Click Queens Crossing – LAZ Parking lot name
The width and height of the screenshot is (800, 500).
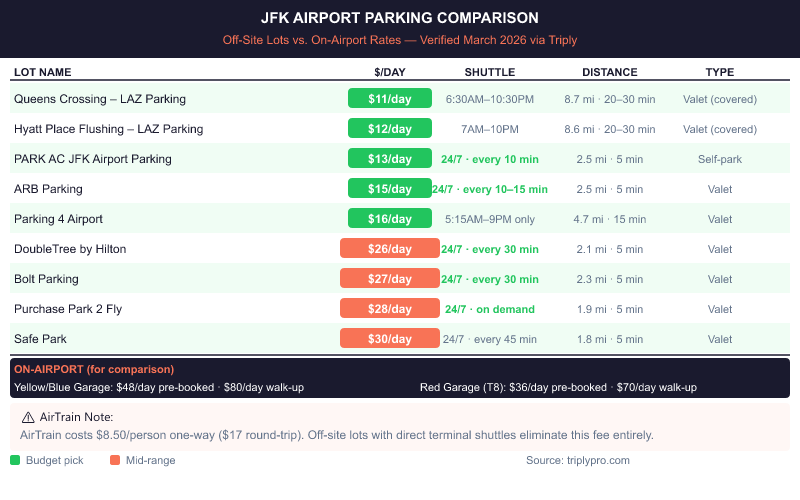(x=100, y=99)
